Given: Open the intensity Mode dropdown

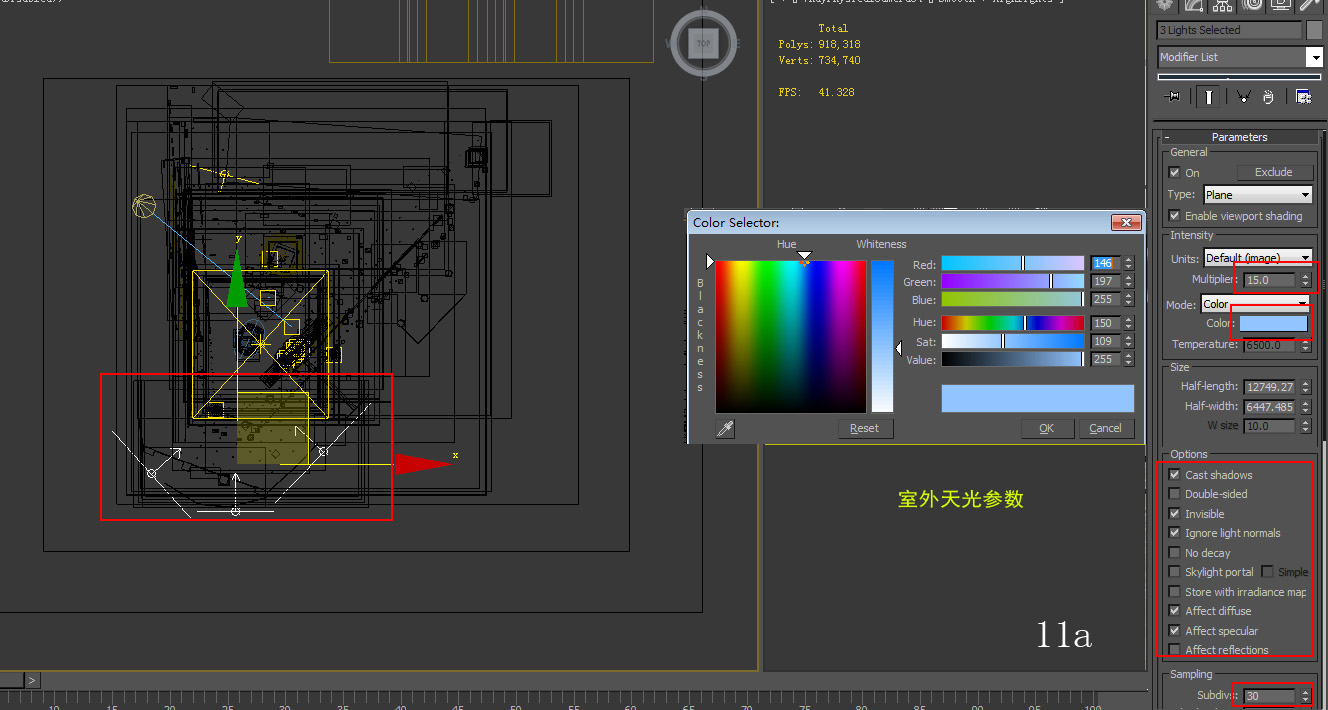Looking at the screenshot, I should click(x=1255, y=304).
